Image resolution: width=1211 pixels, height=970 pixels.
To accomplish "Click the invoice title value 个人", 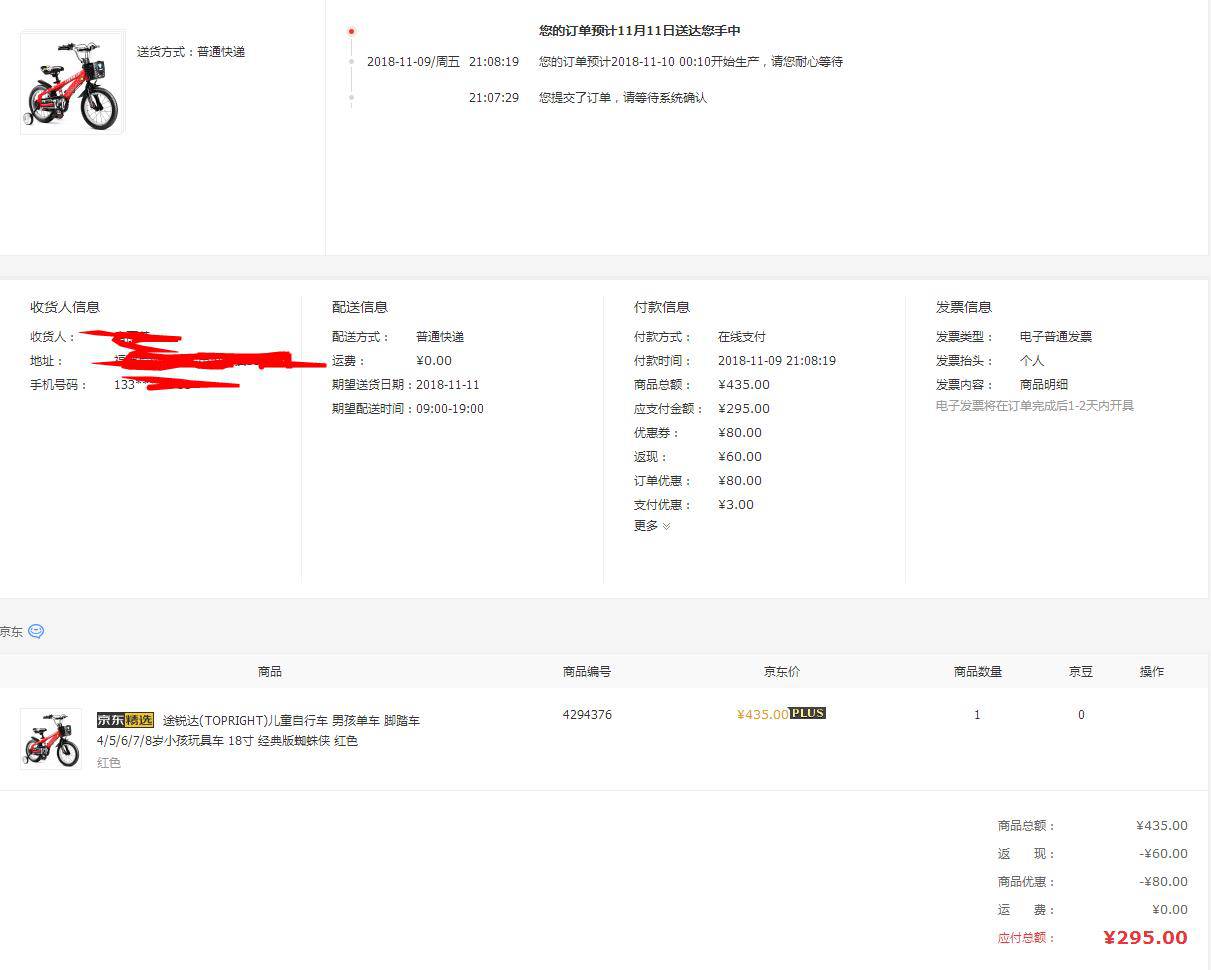I will (x=1032, y=361).
